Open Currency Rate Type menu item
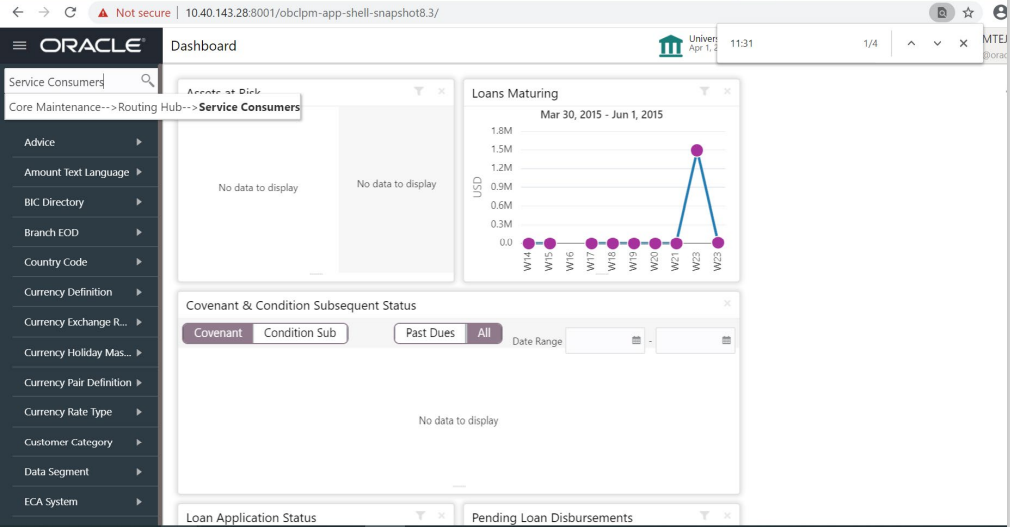The width and height of the screenshot is (1010, 527). click(x=84, y=412)
